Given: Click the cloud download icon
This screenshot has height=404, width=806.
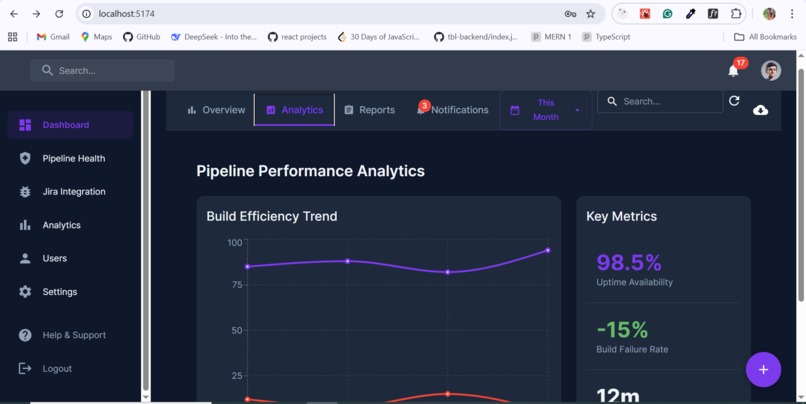Looking at the screenshot, I should 760,110.
